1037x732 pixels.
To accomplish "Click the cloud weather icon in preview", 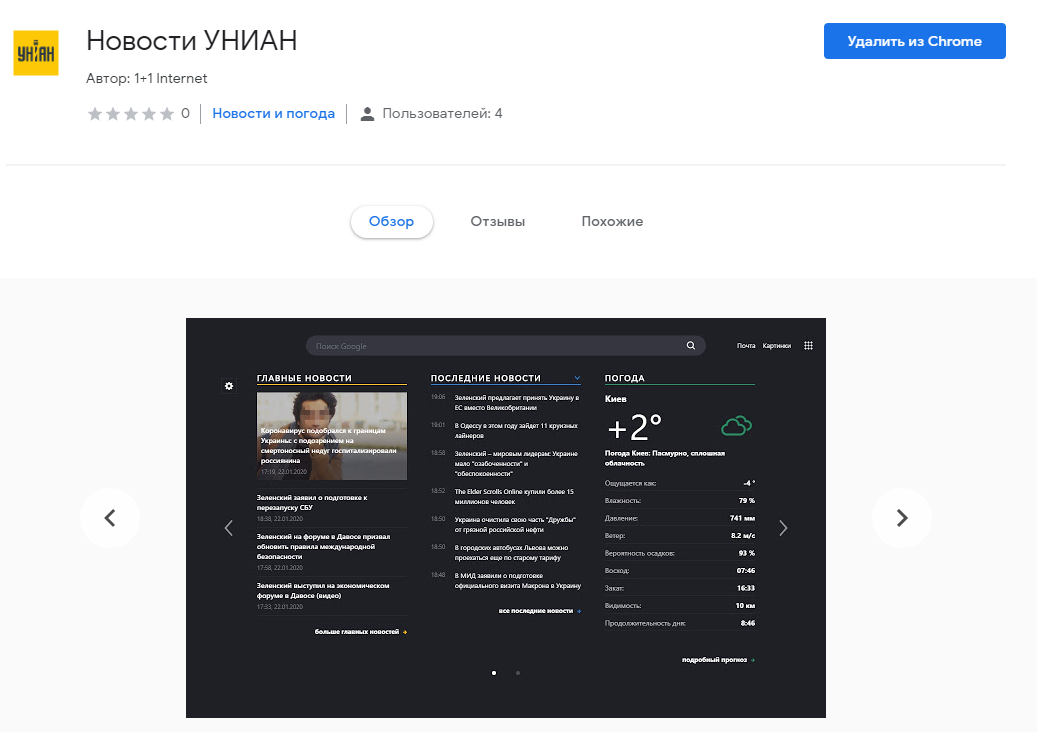I will (x=736, y=425).
